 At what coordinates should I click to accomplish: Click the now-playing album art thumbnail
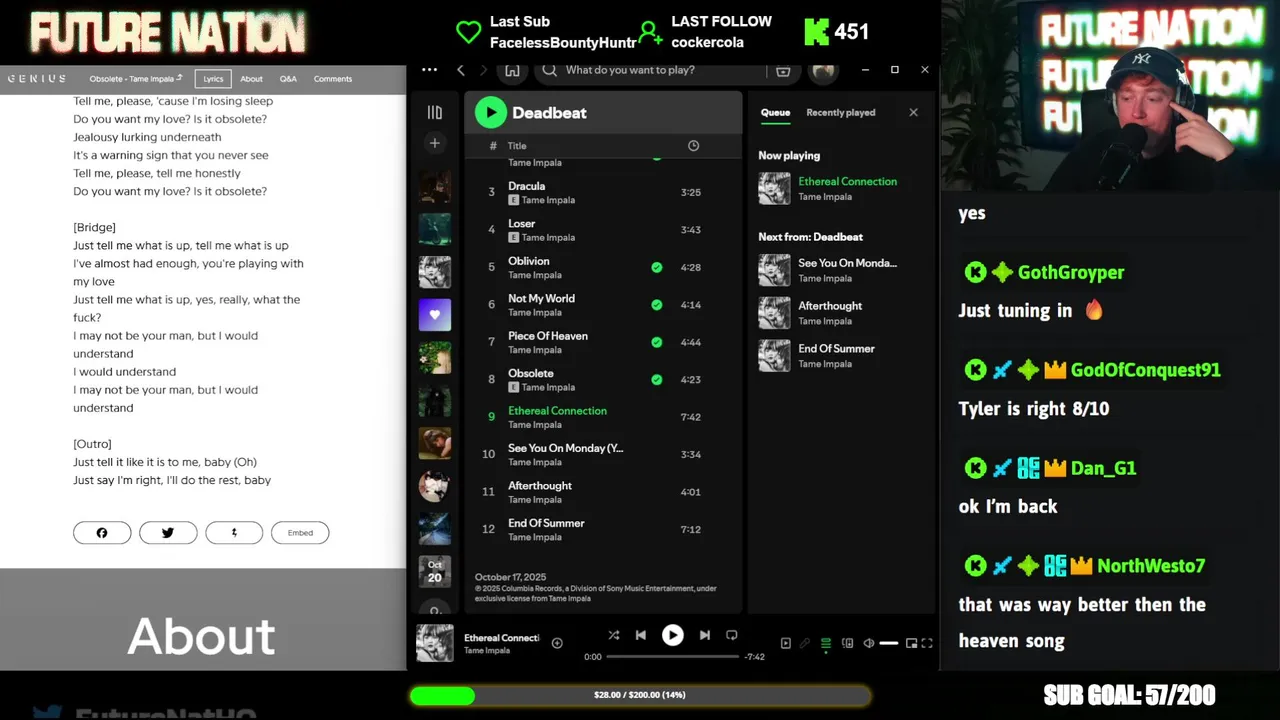pyautogui.click(x=435, y=643)
